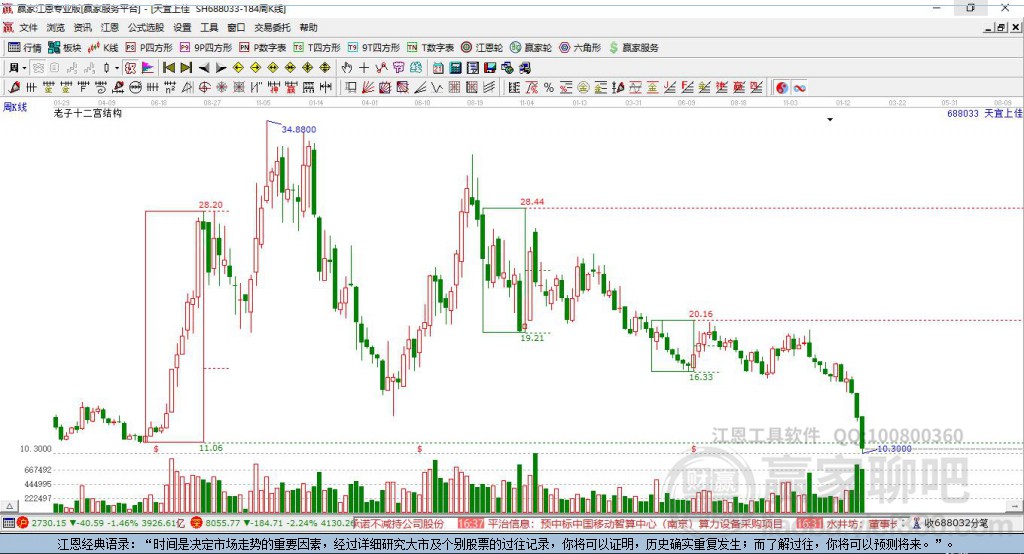The image size is (1024, 554).
Task: Open the 工具 menu
Action: [209, 27]
